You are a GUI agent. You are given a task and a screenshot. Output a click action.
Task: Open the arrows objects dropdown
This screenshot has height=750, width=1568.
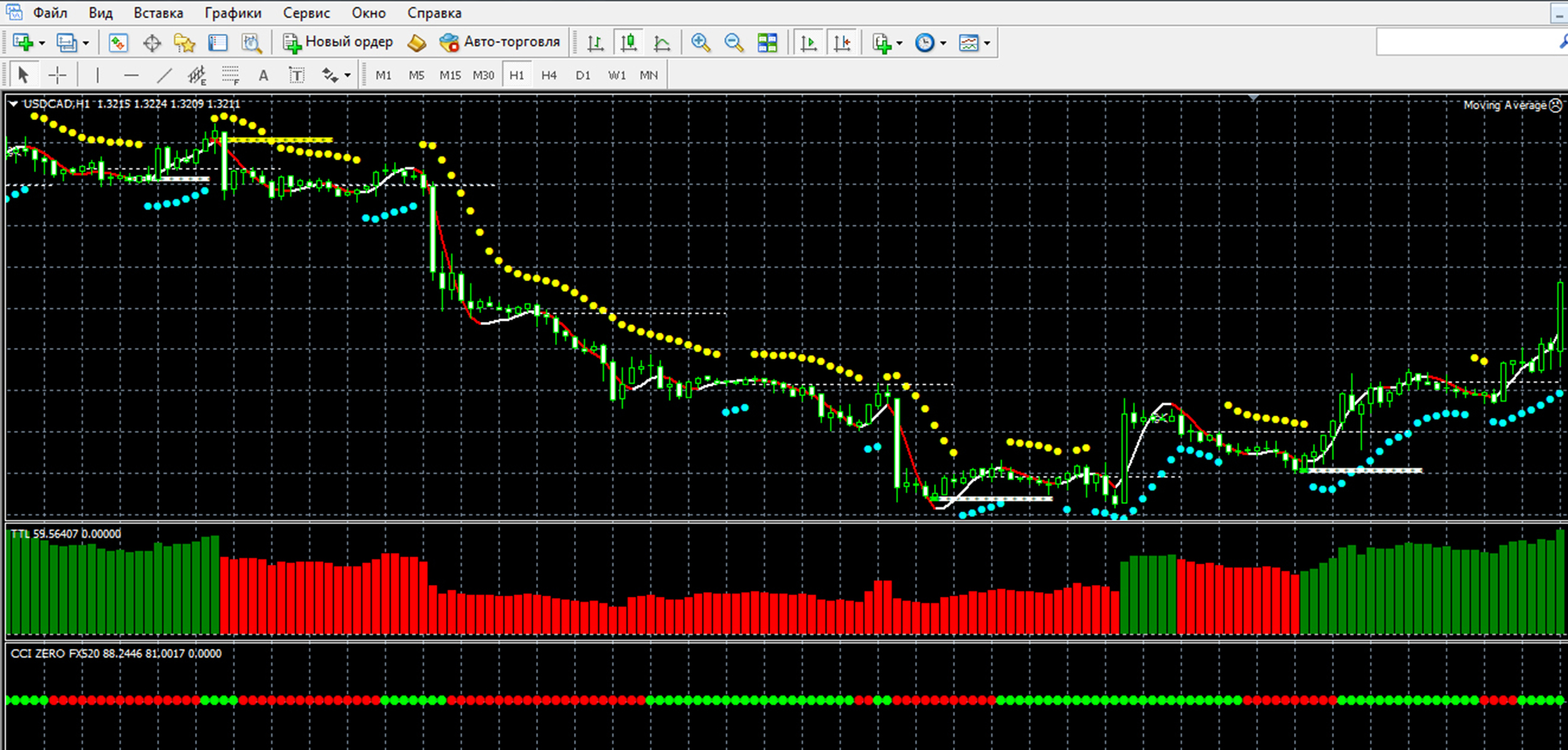pyautogui.click(x=347, y=76)
